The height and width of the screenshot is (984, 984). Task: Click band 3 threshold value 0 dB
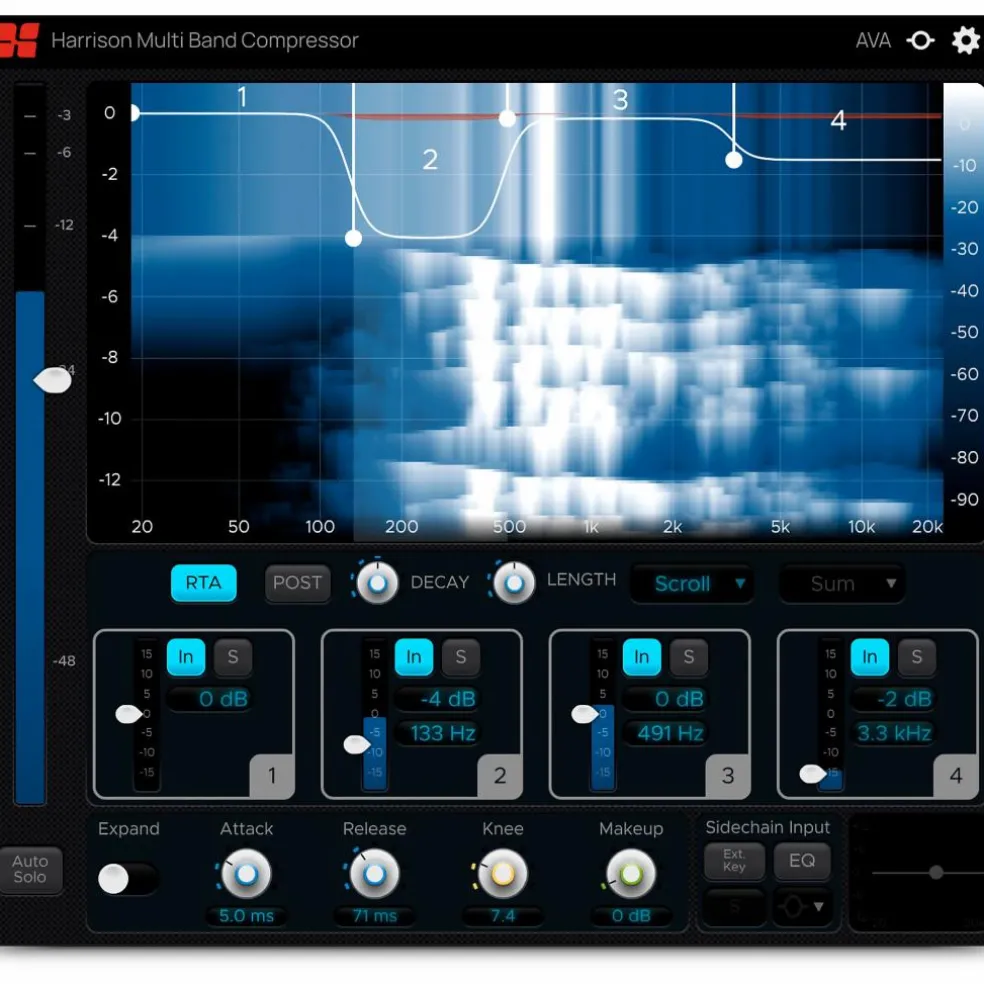(x=665, y=699)
